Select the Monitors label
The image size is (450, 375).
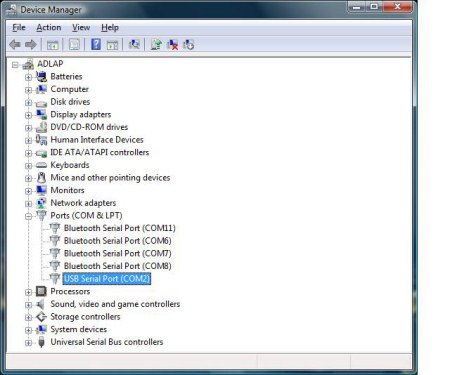pos(67,190)
